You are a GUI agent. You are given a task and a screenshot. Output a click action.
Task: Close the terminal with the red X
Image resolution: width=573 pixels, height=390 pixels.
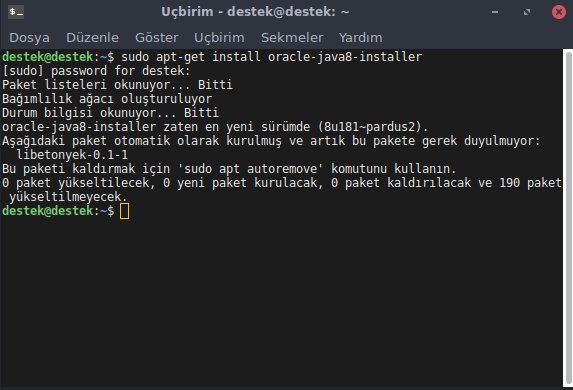pyautogui.click(x=558, y=12)
